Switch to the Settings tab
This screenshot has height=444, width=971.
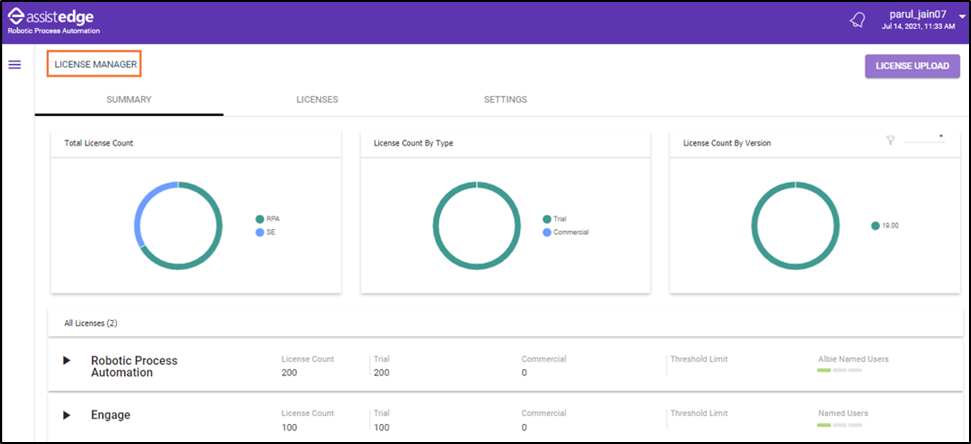505,100
